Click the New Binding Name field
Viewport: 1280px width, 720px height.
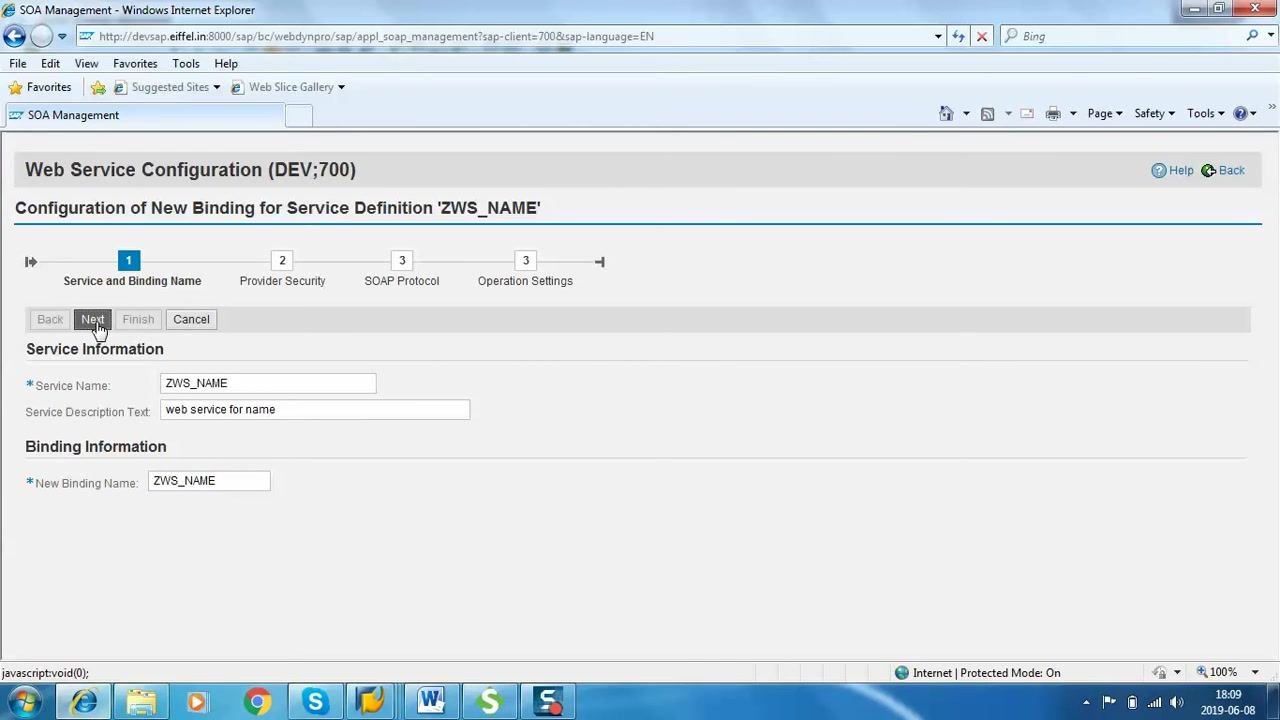pyautogui.click(x=209, y=481)
